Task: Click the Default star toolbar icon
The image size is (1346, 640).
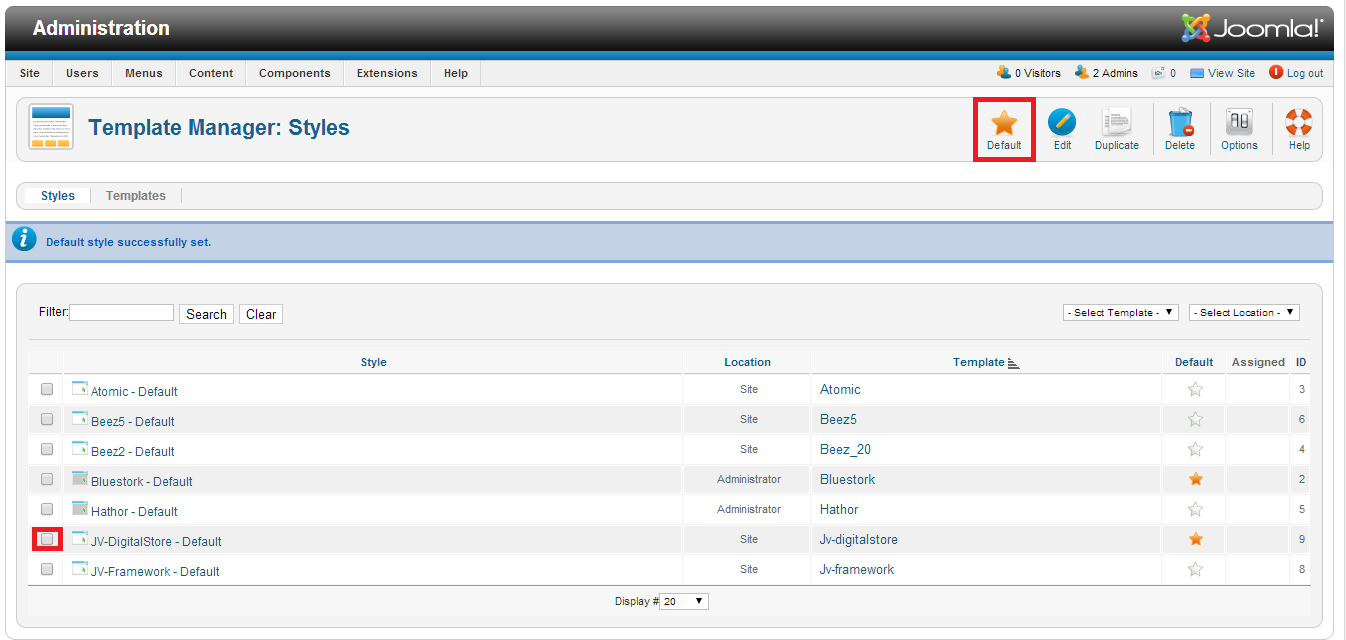Action: coord(1004,125)
